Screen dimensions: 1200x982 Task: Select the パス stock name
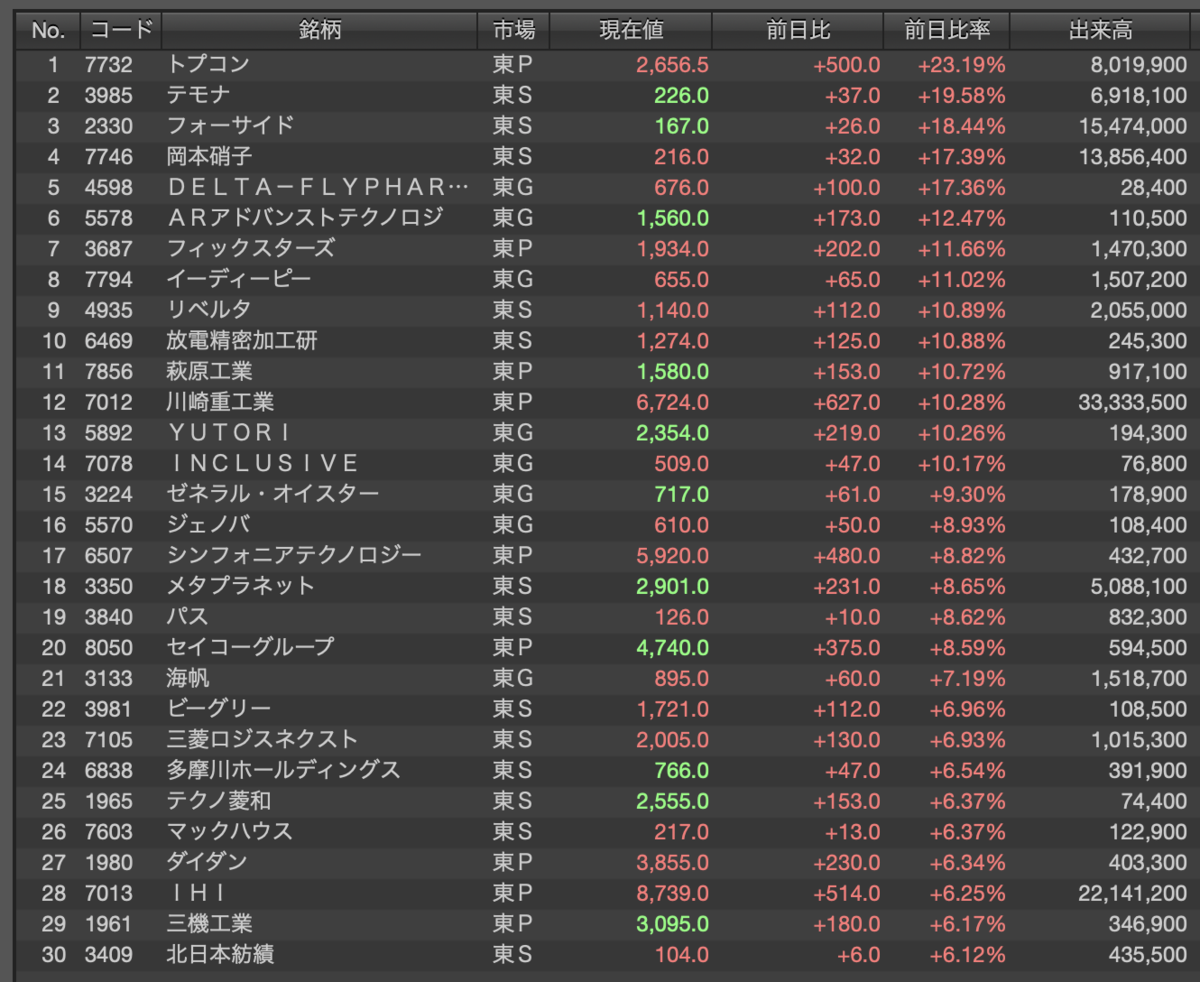coord(188,617)
